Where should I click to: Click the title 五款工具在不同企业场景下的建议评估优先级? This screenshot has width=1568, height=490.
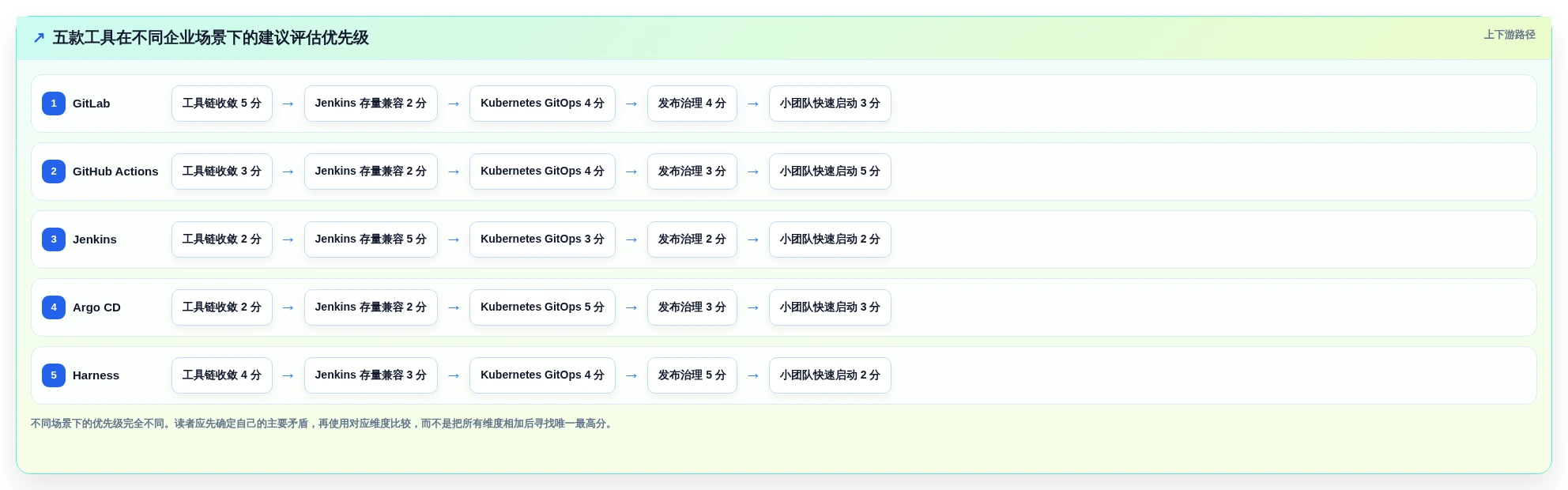(210, 37)
